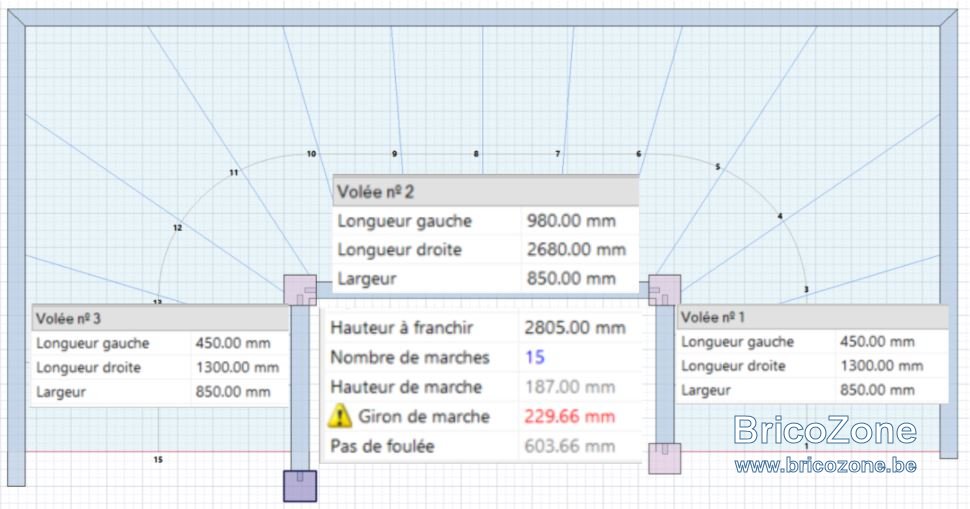This screenshot has height=509, width=970.
Task: Open the www.bricozone.be link
Action: point(825,465)
